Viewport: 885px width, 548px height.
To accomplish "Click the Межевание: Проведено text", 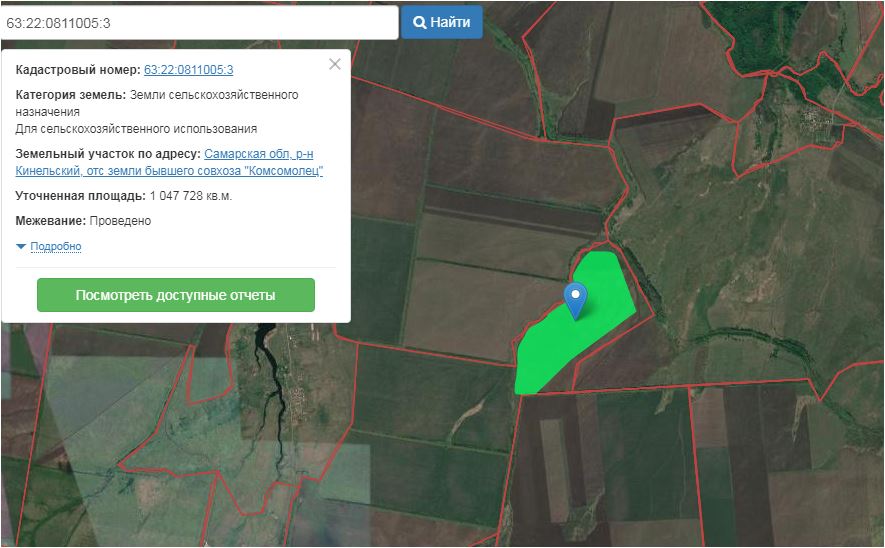I will pyautogui.click(x=83, y=221).
